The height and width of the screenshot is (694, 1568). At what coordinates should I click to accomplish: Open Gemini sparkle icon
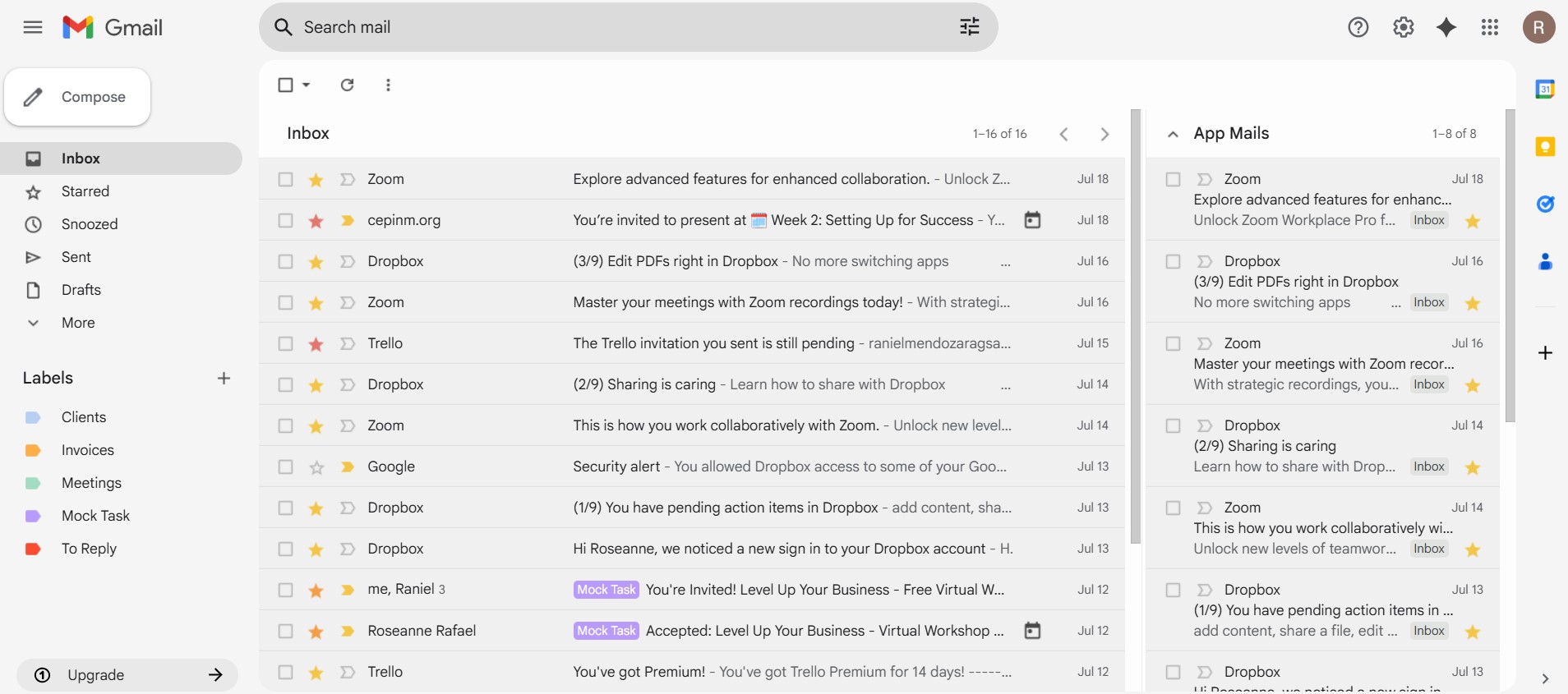click(1446, 27)
